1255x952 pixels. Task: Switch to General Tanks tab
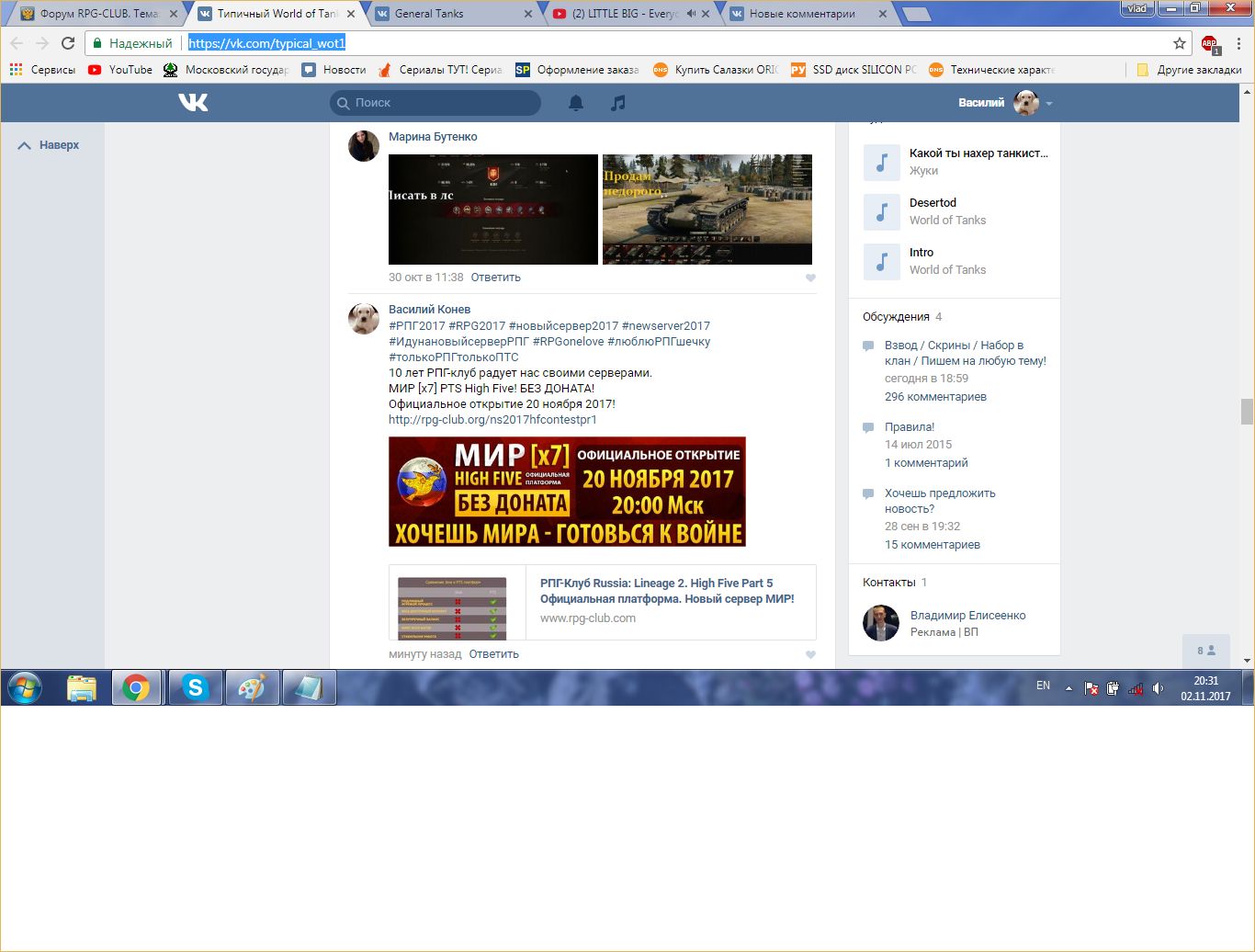click(x=450, y=14)
